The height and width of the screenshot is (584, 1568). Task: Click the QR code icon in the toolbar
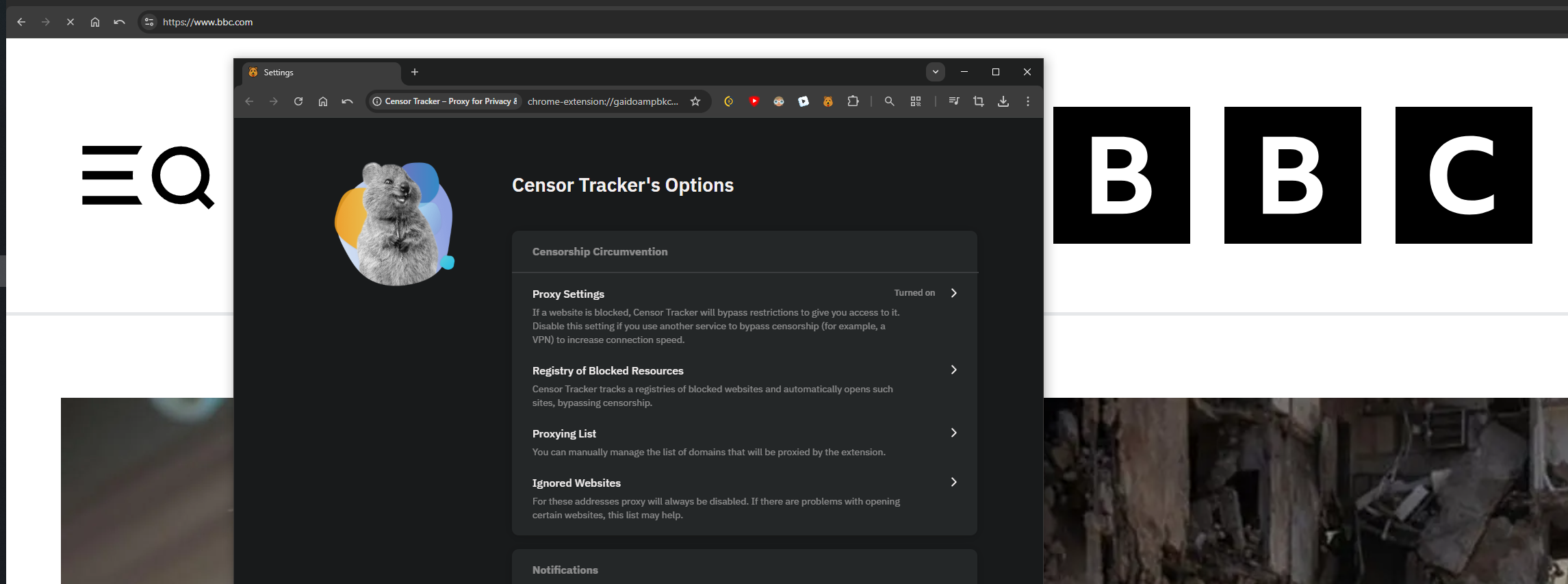[x=916, y=101]
